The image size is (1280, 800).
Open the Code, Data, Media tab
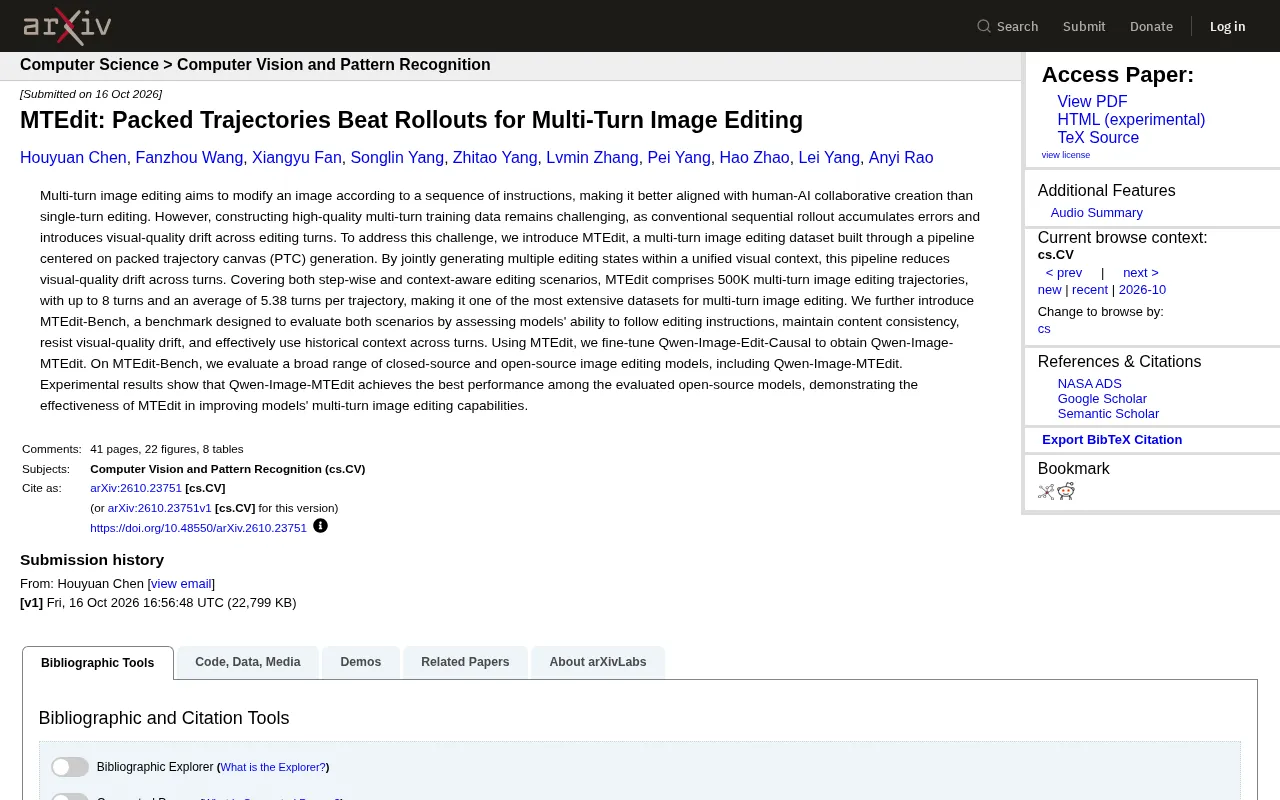pos(248,662)
